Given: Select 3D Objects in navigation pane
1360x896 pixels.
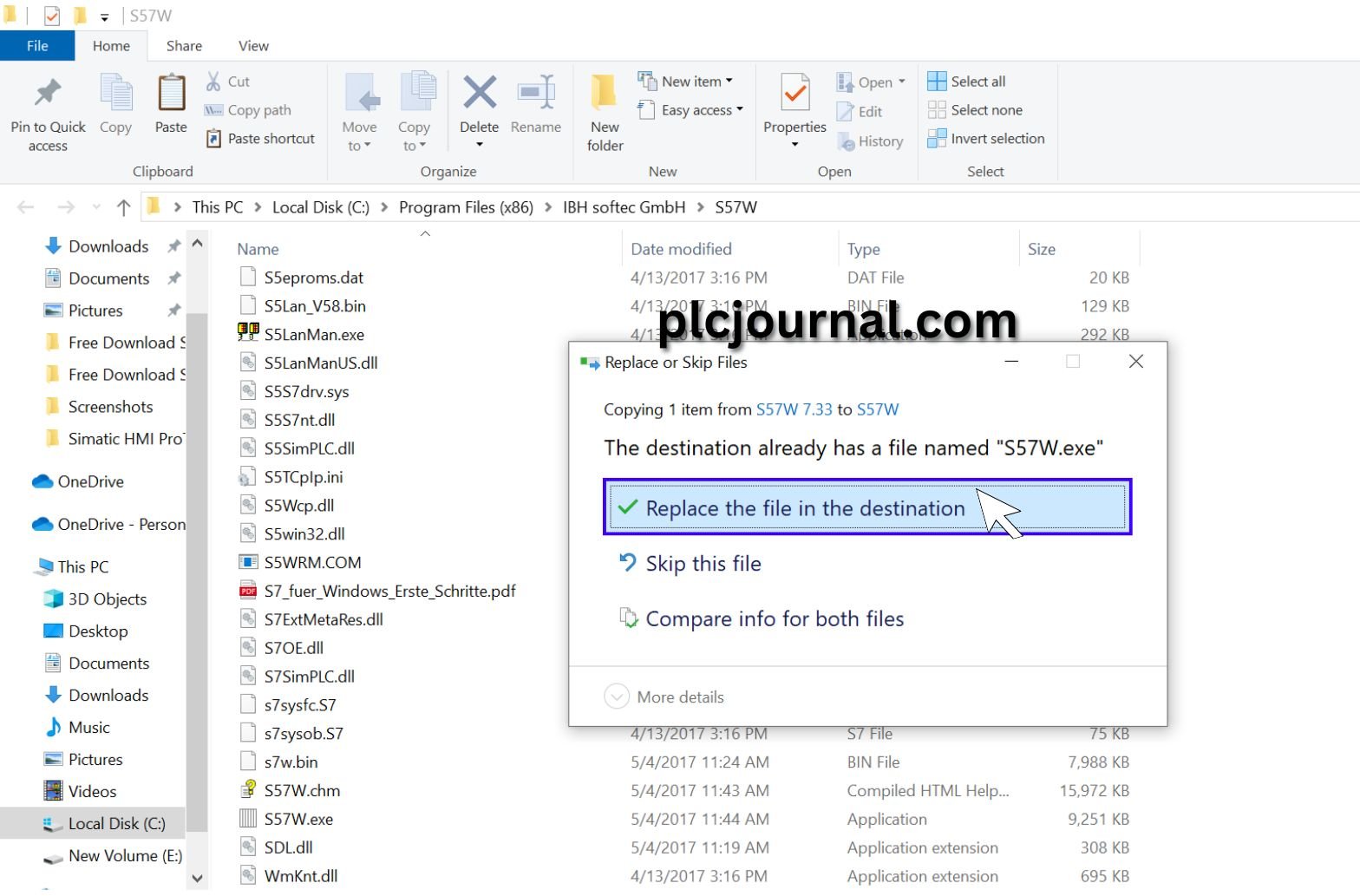Looking at the screenshot, I should click(x=95, y=599).
